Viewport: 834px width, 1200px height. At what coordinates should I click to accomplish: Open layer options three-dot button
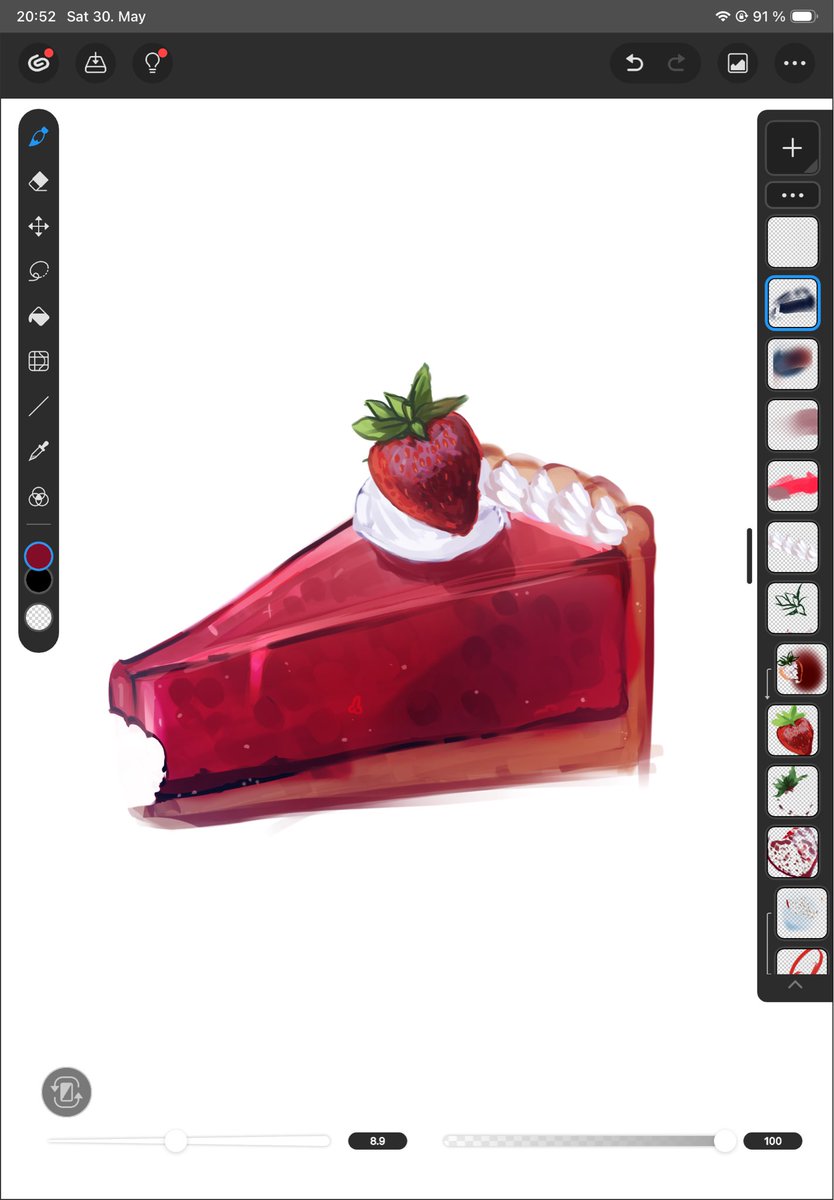[x=792, y=195]
